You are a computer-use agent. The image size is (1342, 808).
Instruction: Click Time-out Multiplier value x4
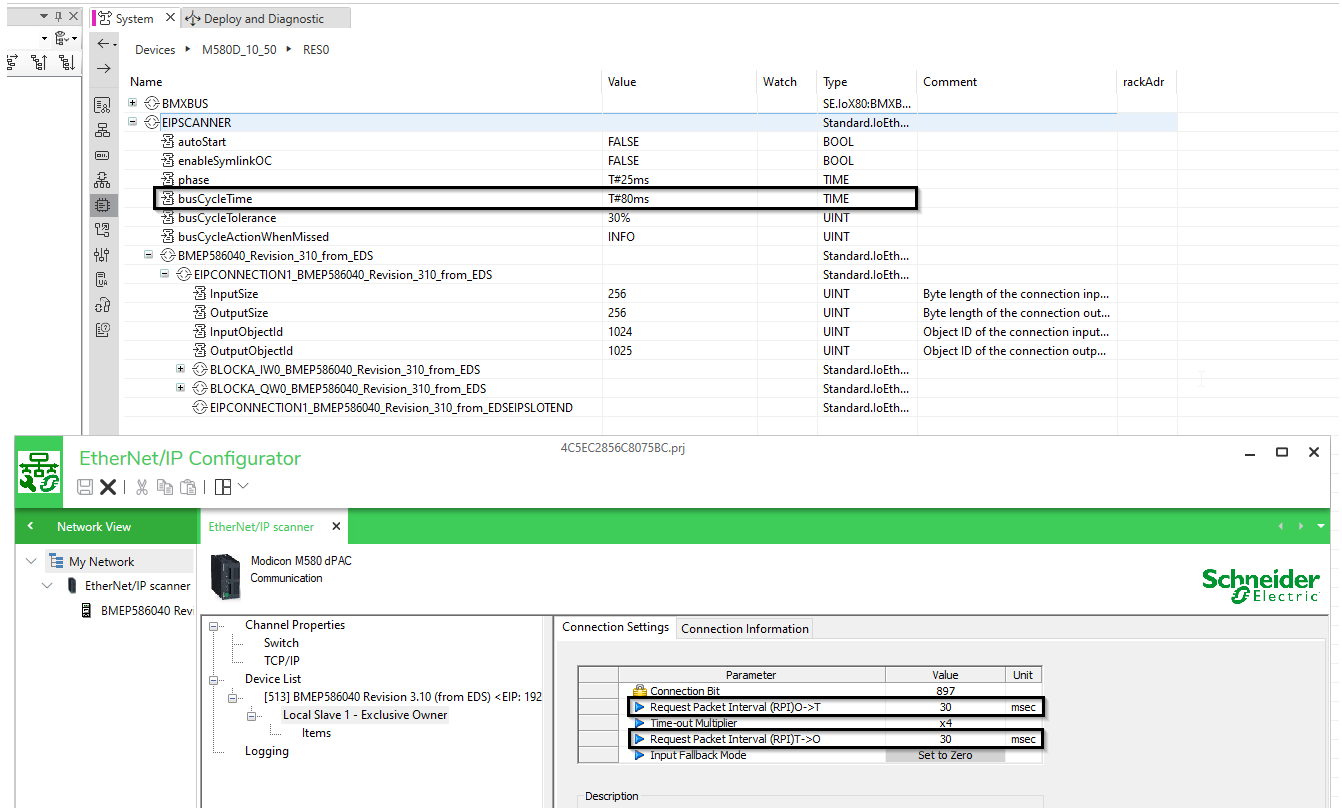click(x=945, y=723)
